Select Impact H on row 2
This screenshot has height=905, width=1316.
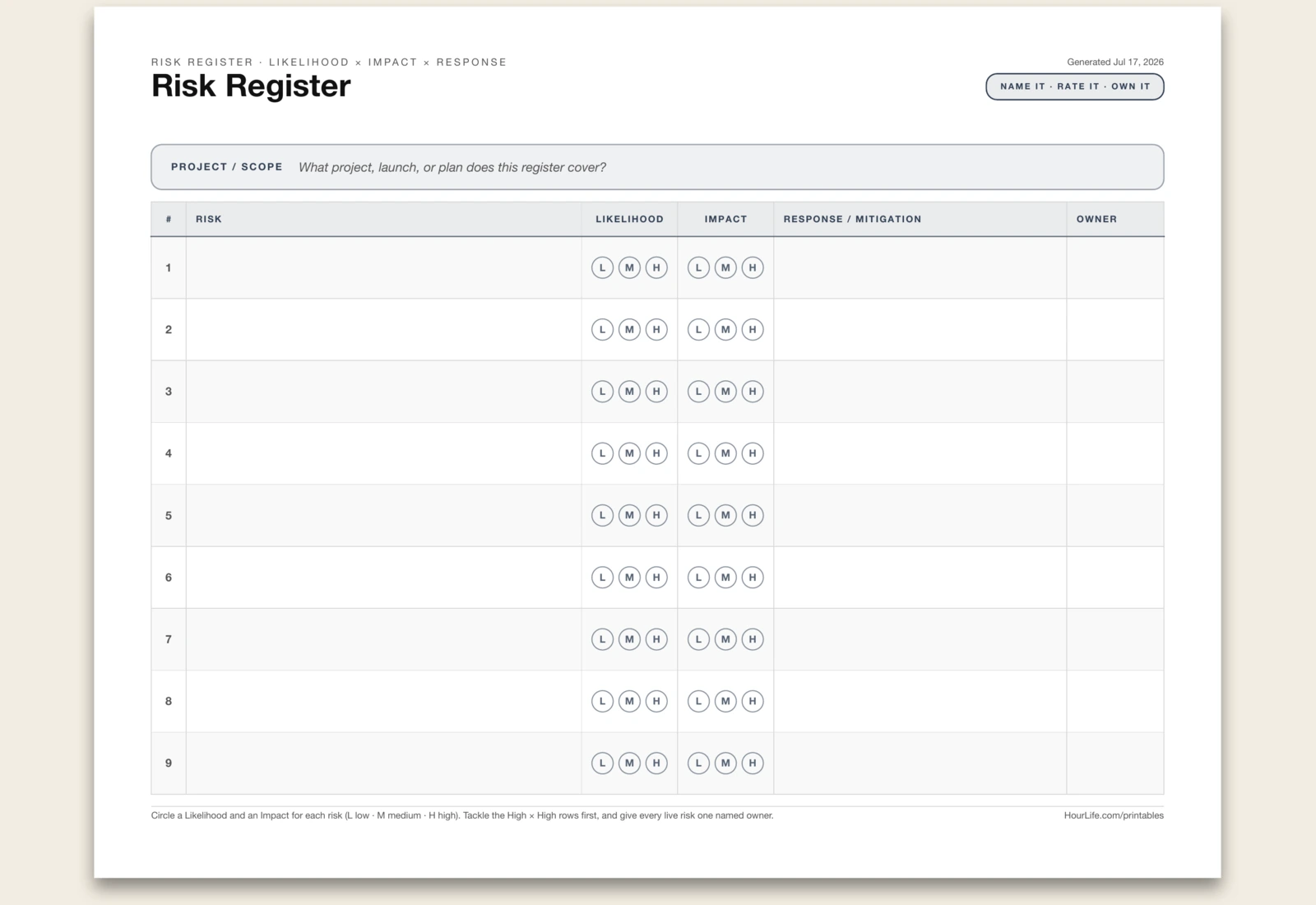(753, 330)
